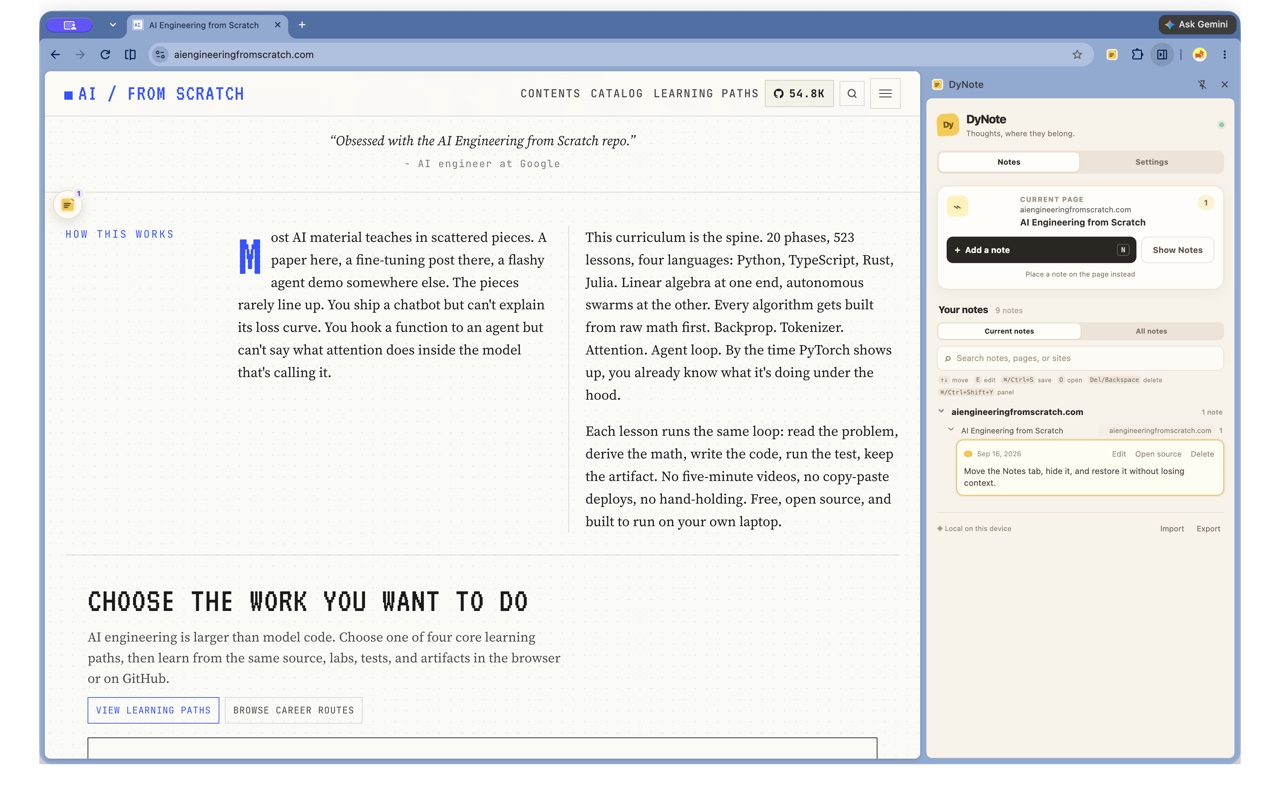Click Place a note on the page instead

point(1080,274)
